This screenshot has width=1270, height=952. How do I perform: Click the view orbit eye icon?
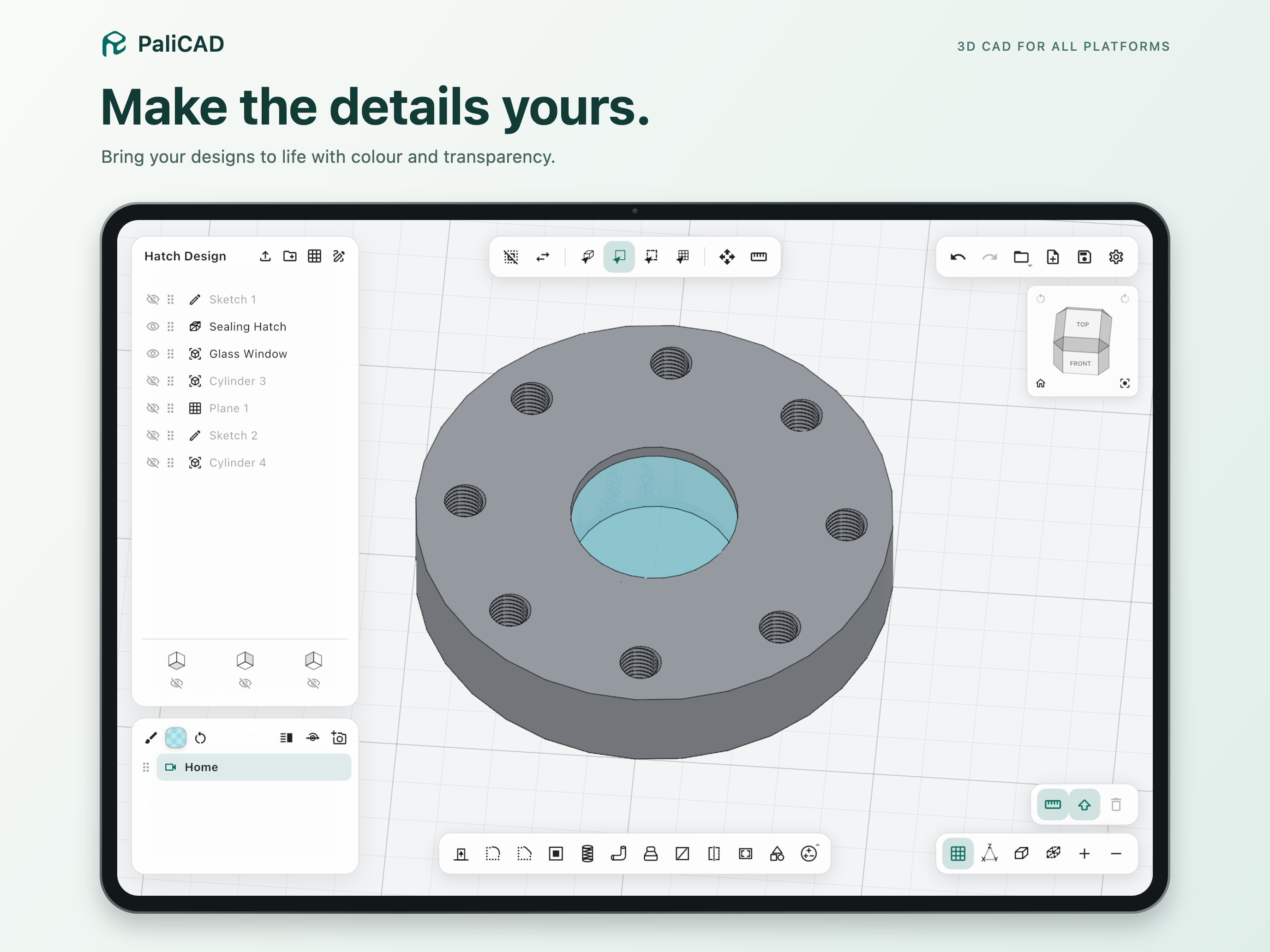[x=313, y=738]
